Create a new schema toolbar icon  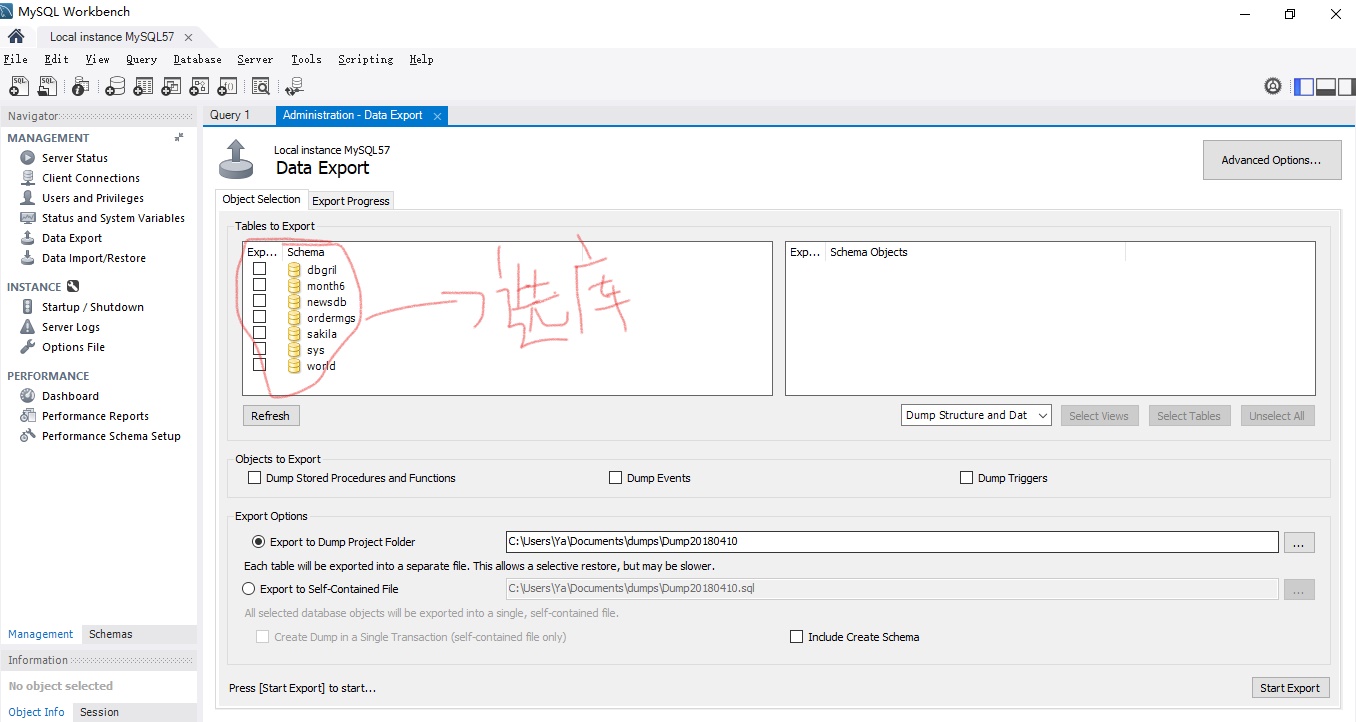(115, 86)
